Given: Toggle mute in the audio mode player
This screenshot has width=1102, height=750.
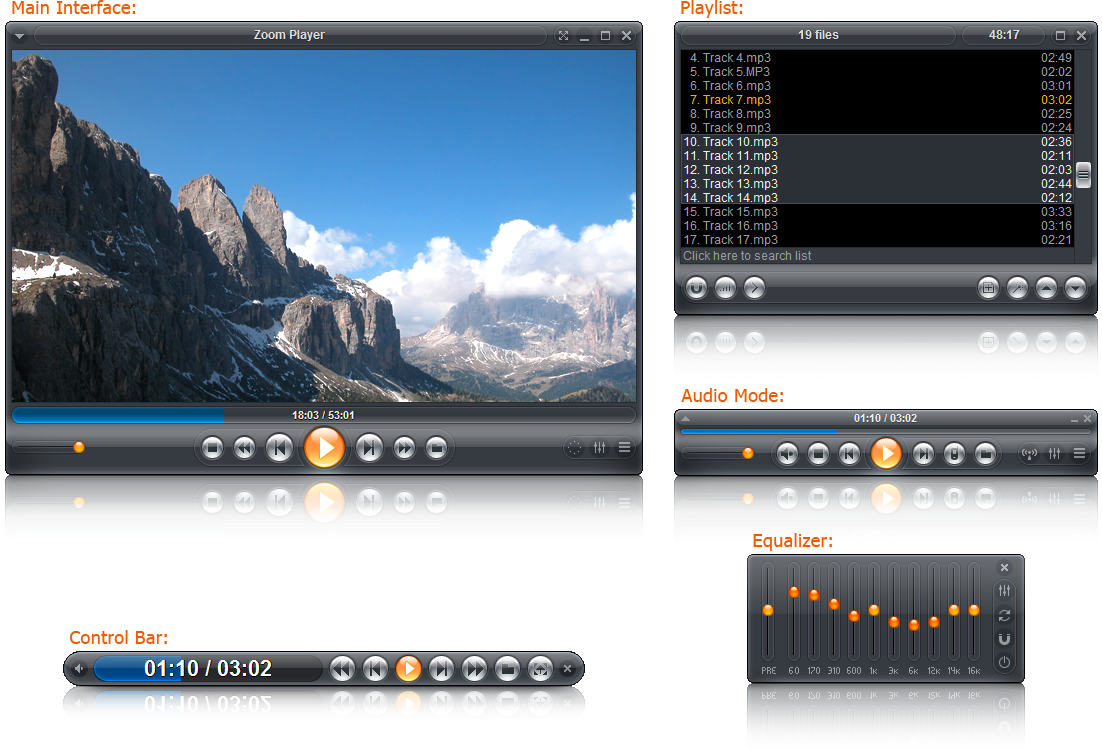Looking at the screenshot, I should point(787,454).
